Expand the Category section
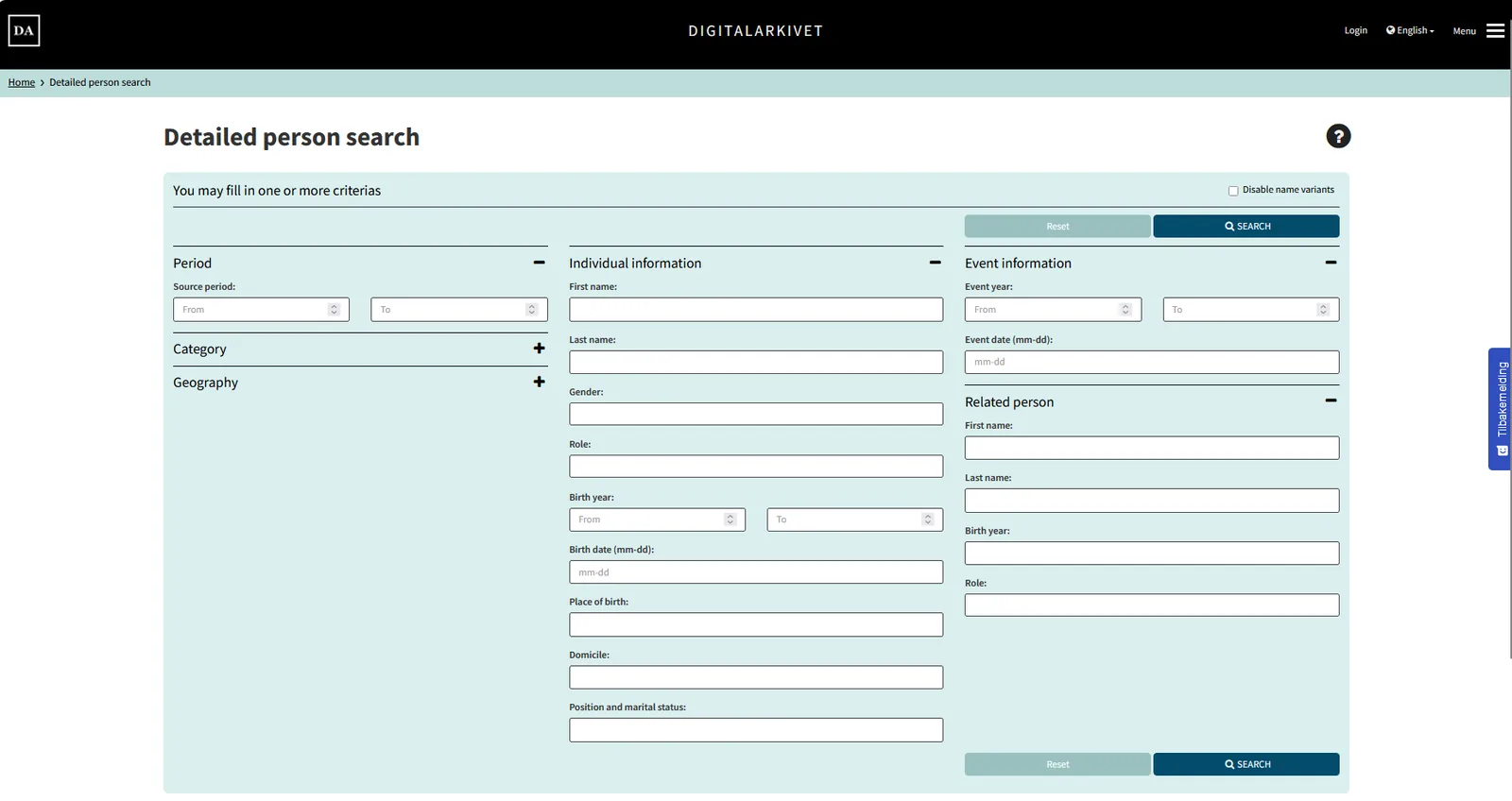 [x=540, y=349]
